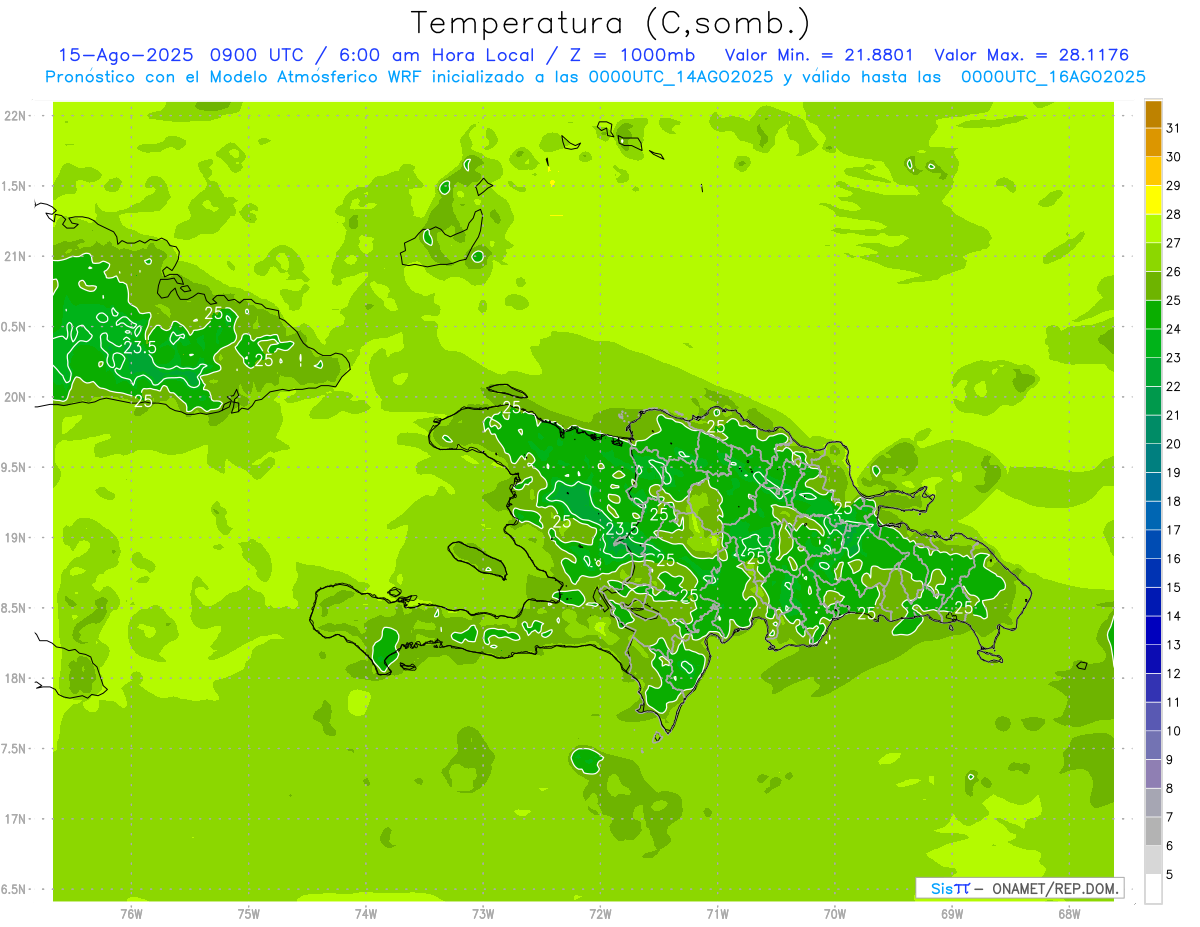The height and width of the screenshot is (927, 1200).
Task: Click the 71W longitude axis label
Action: 717,913
